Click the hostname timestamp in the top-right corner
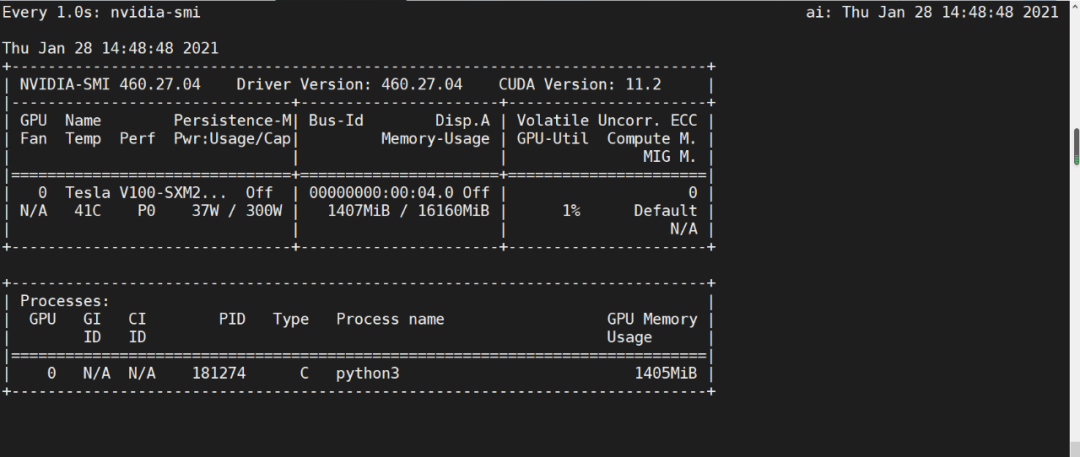Viewport: 1080px width, 457px height. (932, 12)
